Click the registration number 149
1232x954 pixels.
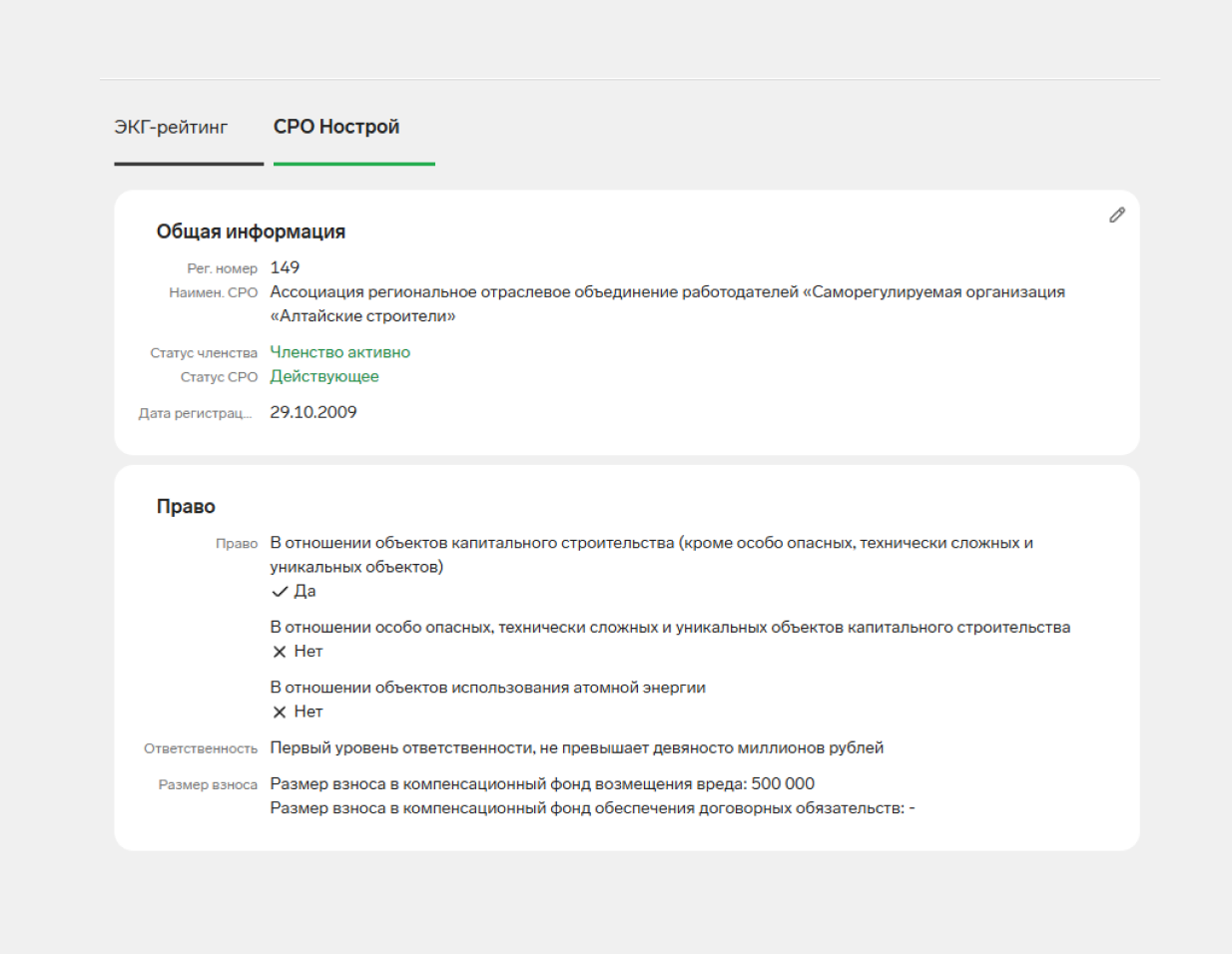(x=285, y=267)
